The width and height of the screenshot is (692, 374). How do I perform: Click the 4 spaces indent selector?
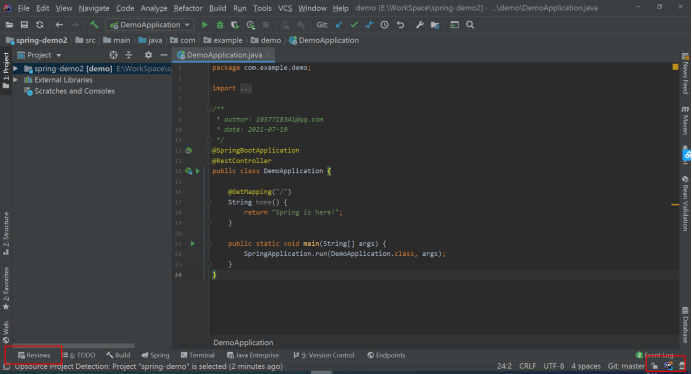[586, 366]
